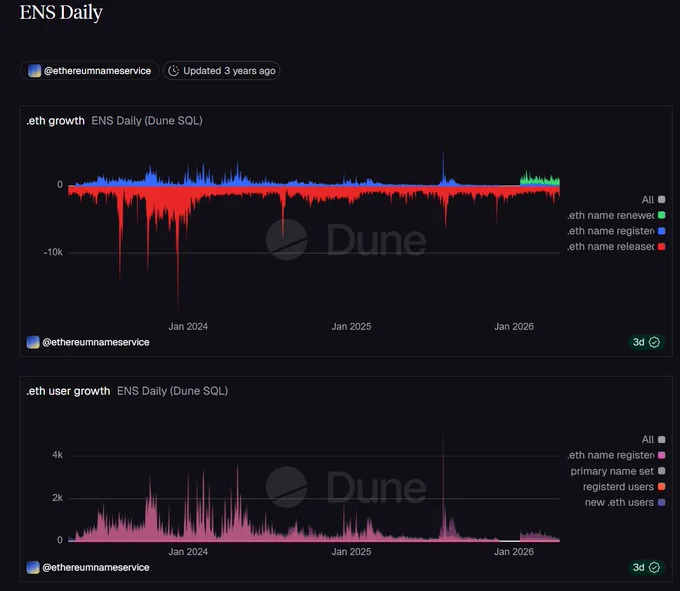Screen dimensions: 680x591
Task: Toggle the .eth name renewed legend entry
Action: [x=616, y=215]
